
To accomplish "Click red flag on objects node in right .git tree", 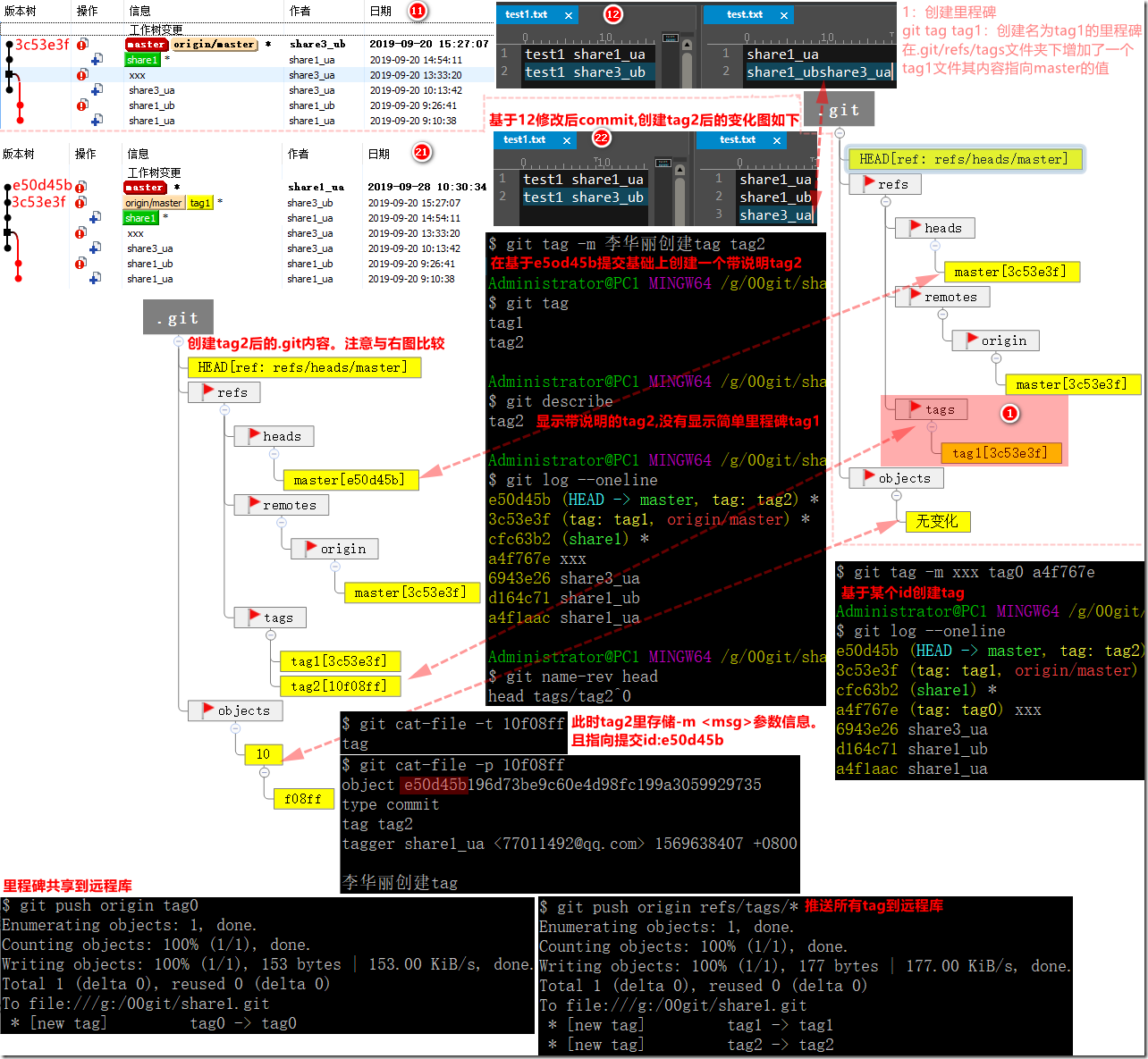I will tap(869, 477).
